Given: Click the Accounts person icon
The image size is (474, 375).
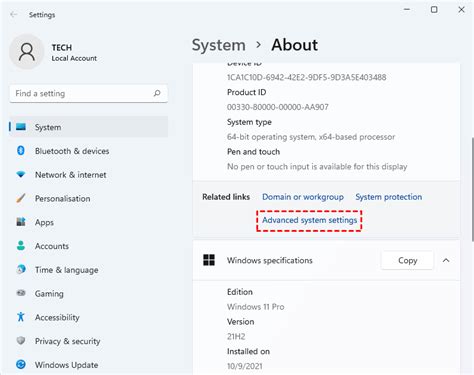Looking at the screenshot, I should [21, 246].
